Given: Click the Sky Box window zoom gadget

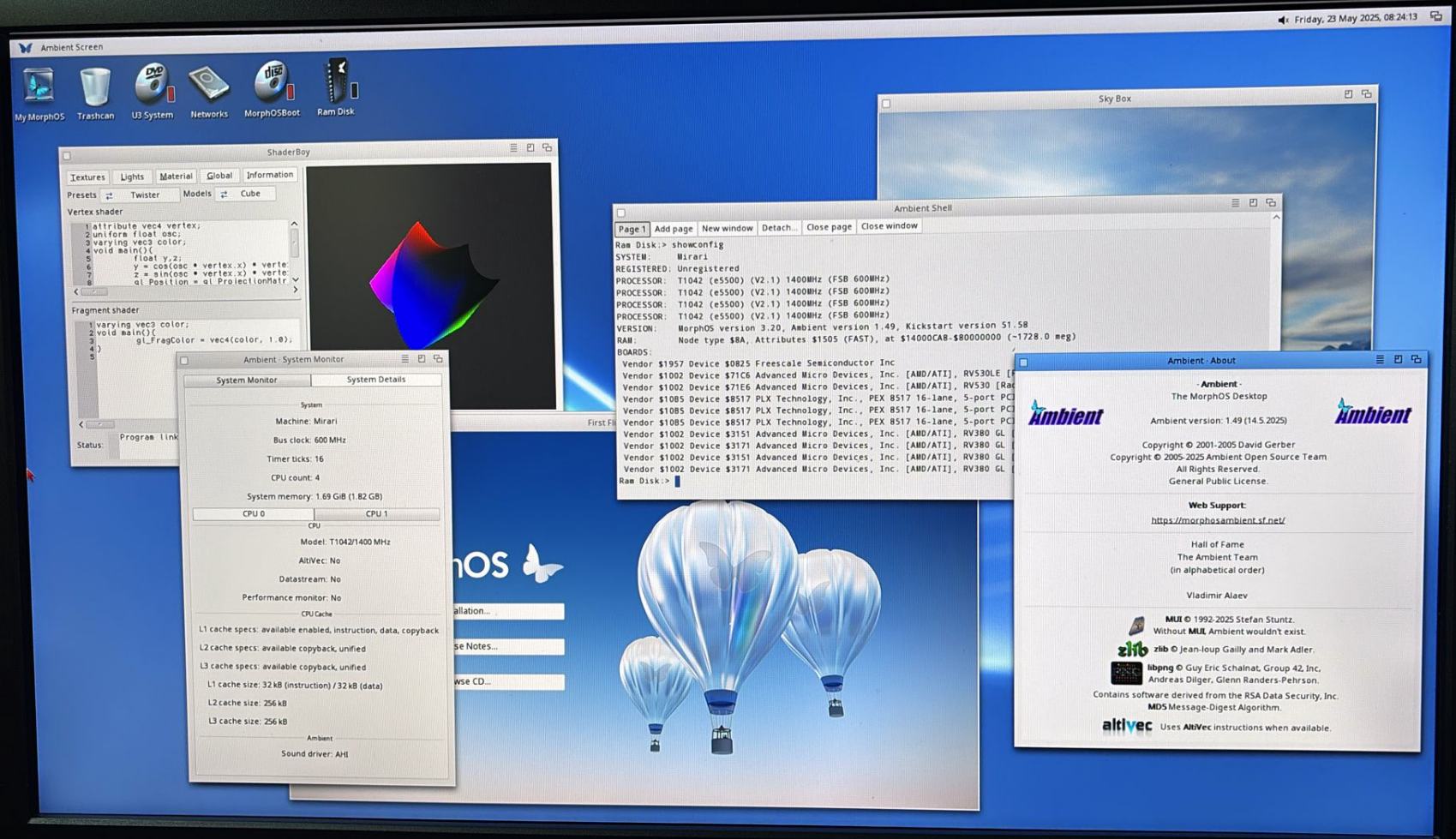Looking at the screenshot, I should point(1348,94).
